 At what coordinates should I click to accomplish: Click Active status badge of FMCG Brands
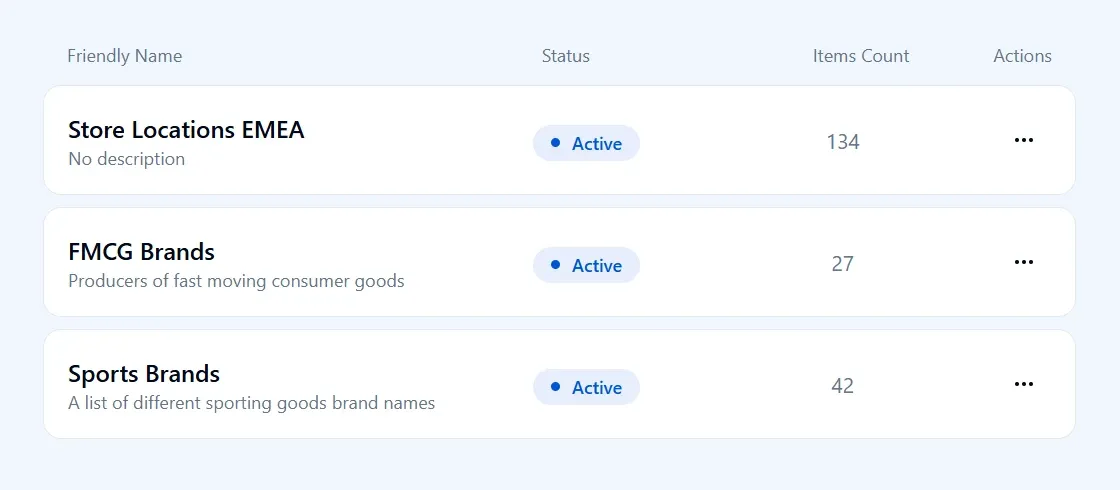[586, 265]
